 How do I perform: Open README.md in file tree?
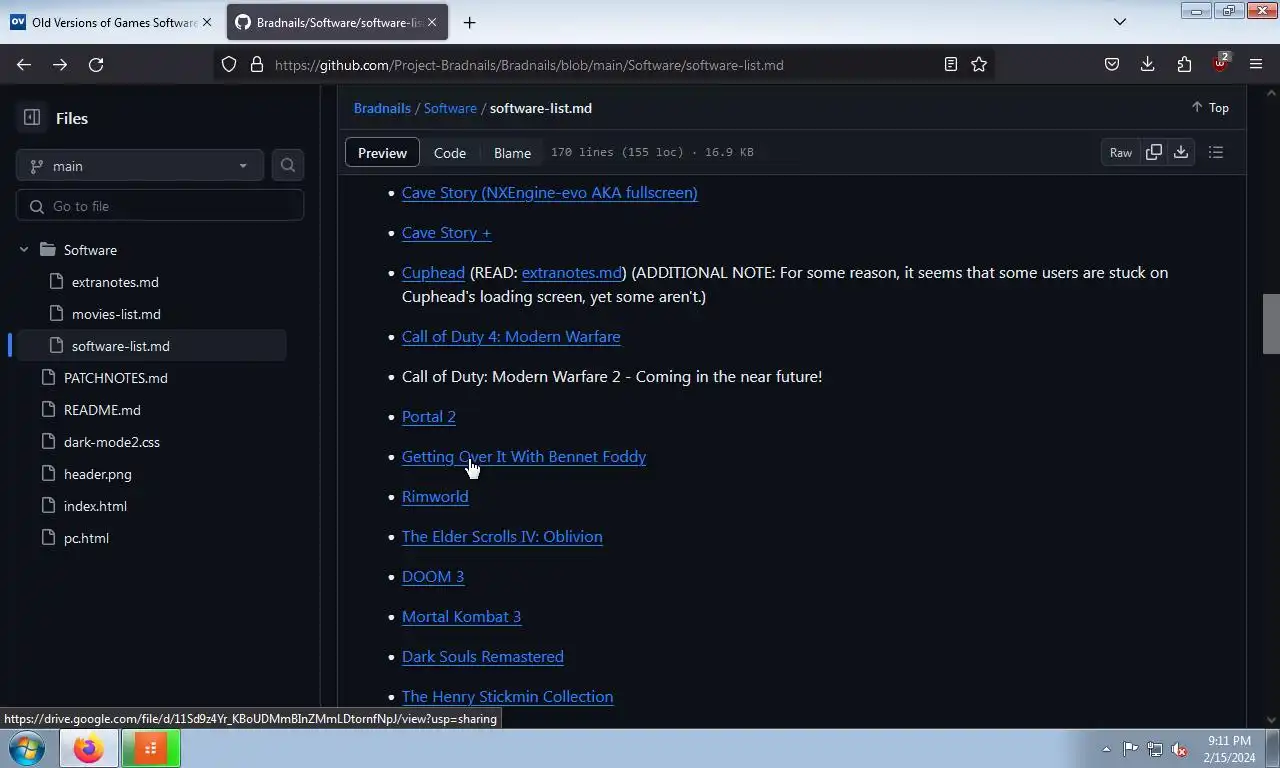[102, 410]
